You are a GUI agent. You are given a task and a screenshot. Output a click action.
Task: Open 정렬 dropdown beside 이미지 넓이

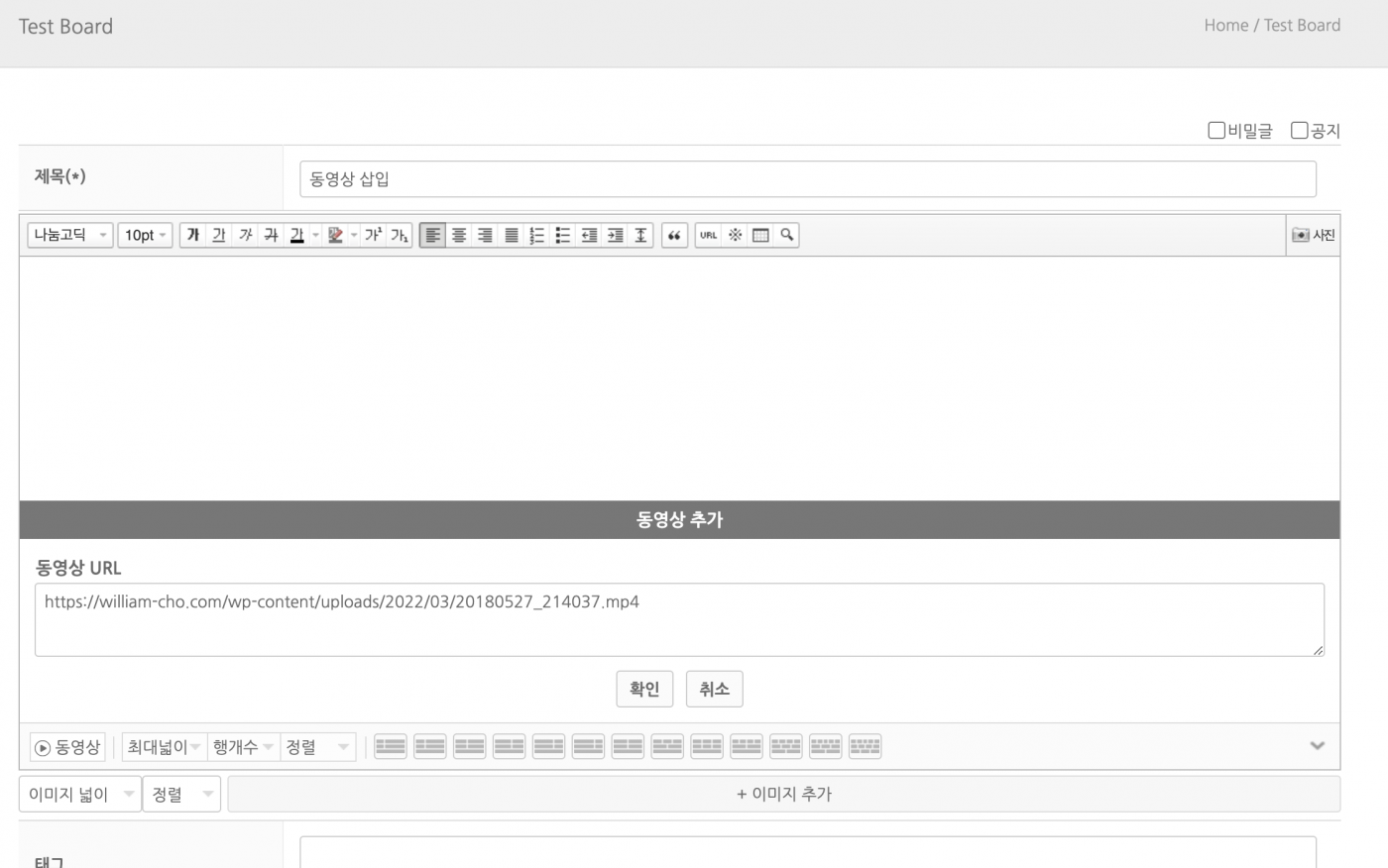[181, 794]
